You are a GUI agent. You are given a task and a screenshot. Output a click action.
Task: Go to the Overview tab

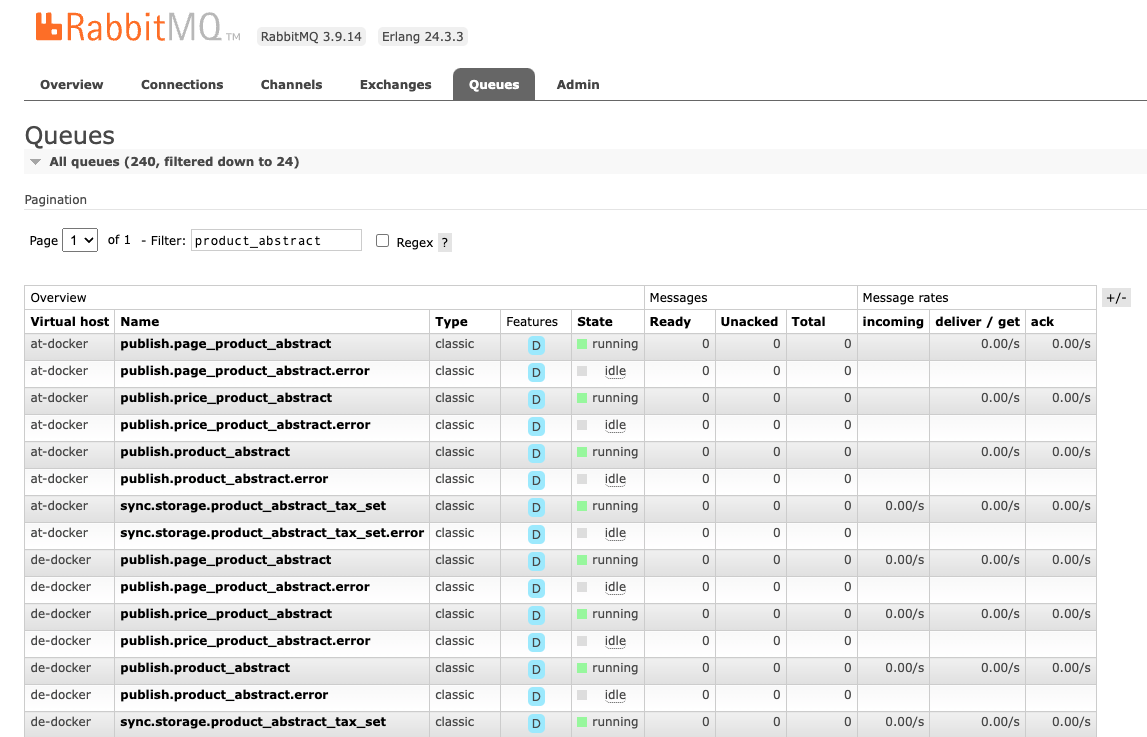(72, 85)
